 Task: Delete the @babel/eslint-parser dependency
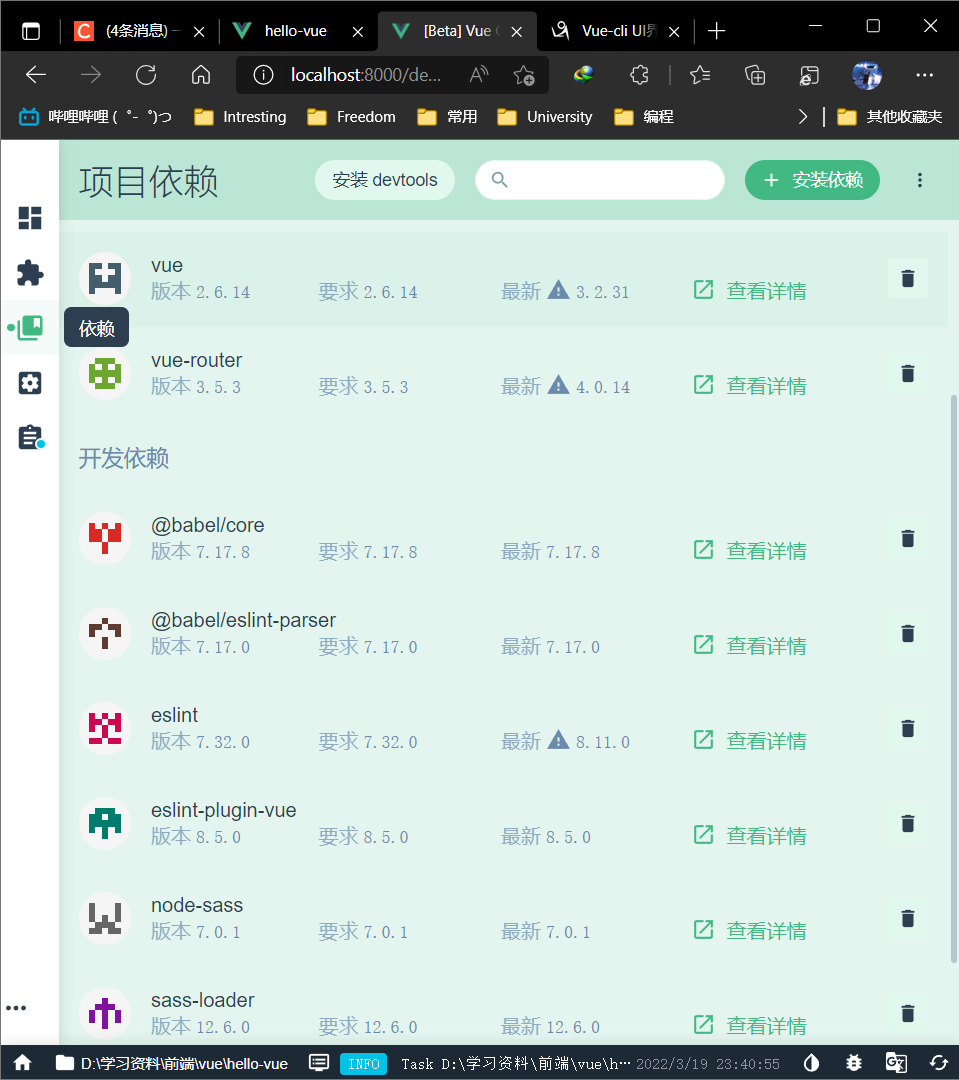[x=907, y=634]
